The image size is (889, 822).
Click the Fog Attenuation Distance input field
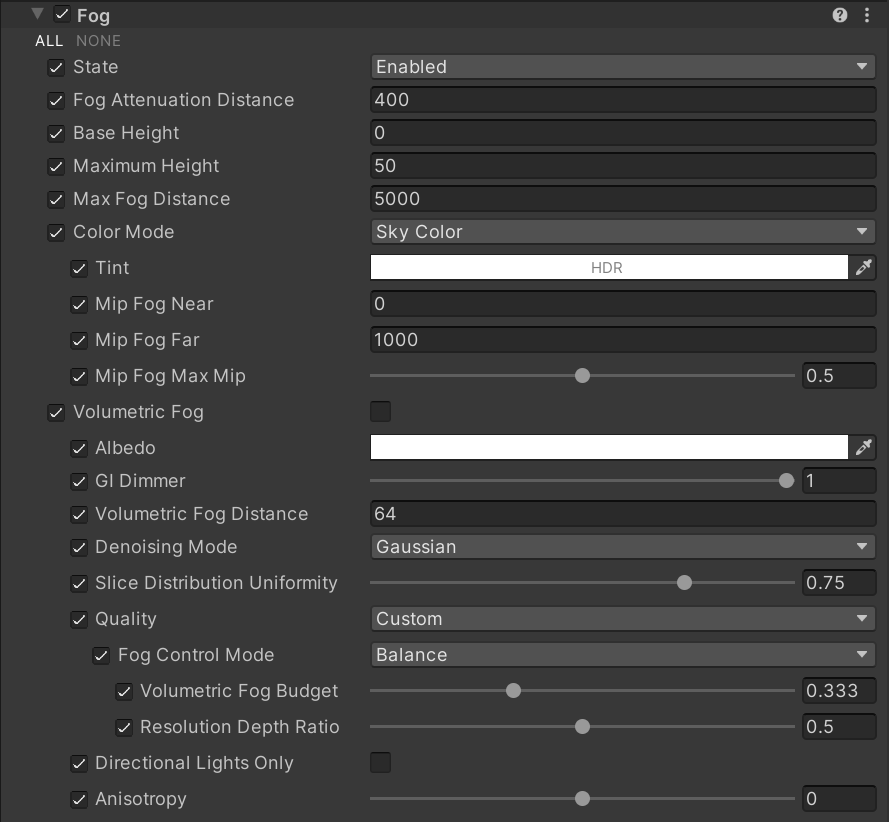tap(622, 100)
